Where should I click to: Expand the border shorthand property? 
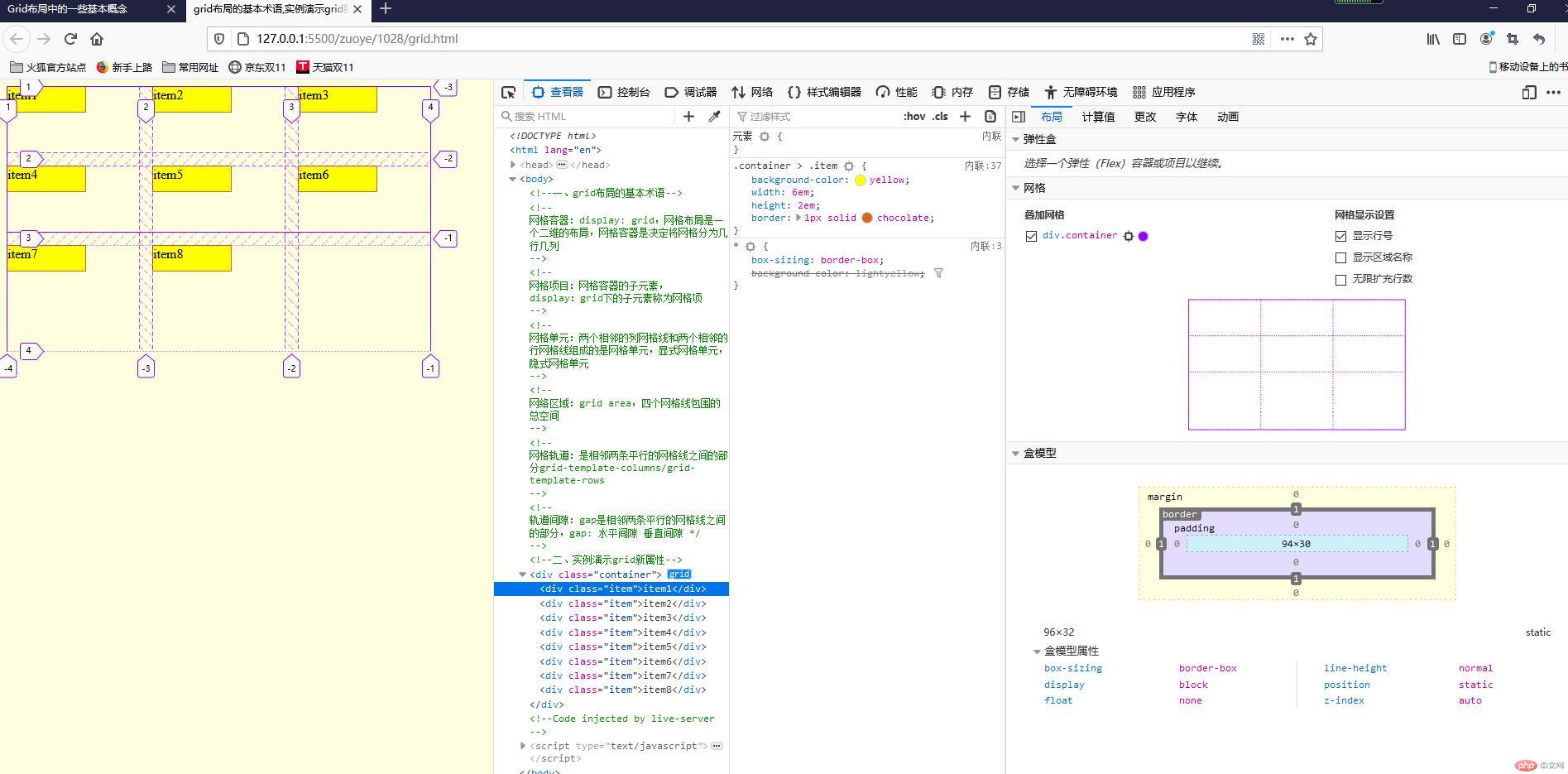coord(798,218)
